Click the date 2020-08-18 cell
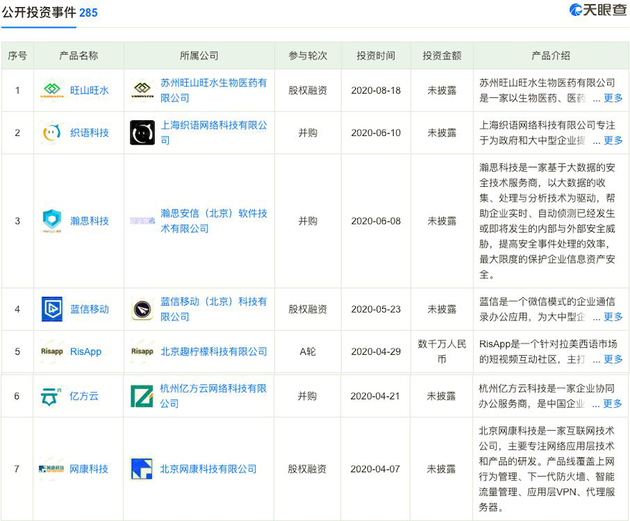The width and height of the screenshot is (630, 521). (x=376, y=90)
